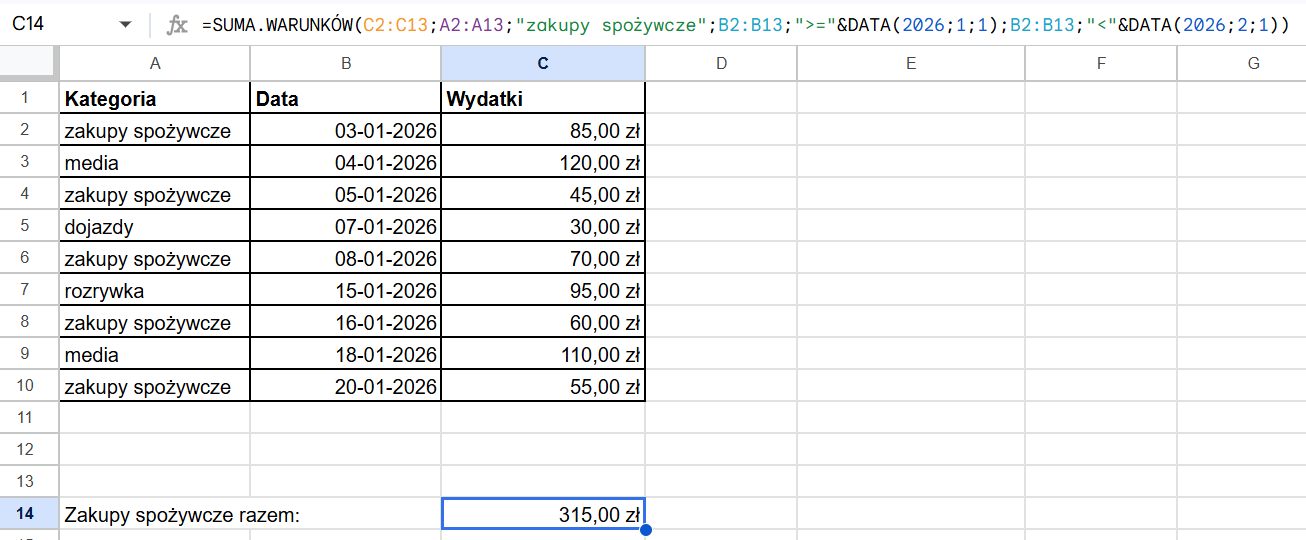Click the Data header cell
1306x540 pixels.
(346, 99)
